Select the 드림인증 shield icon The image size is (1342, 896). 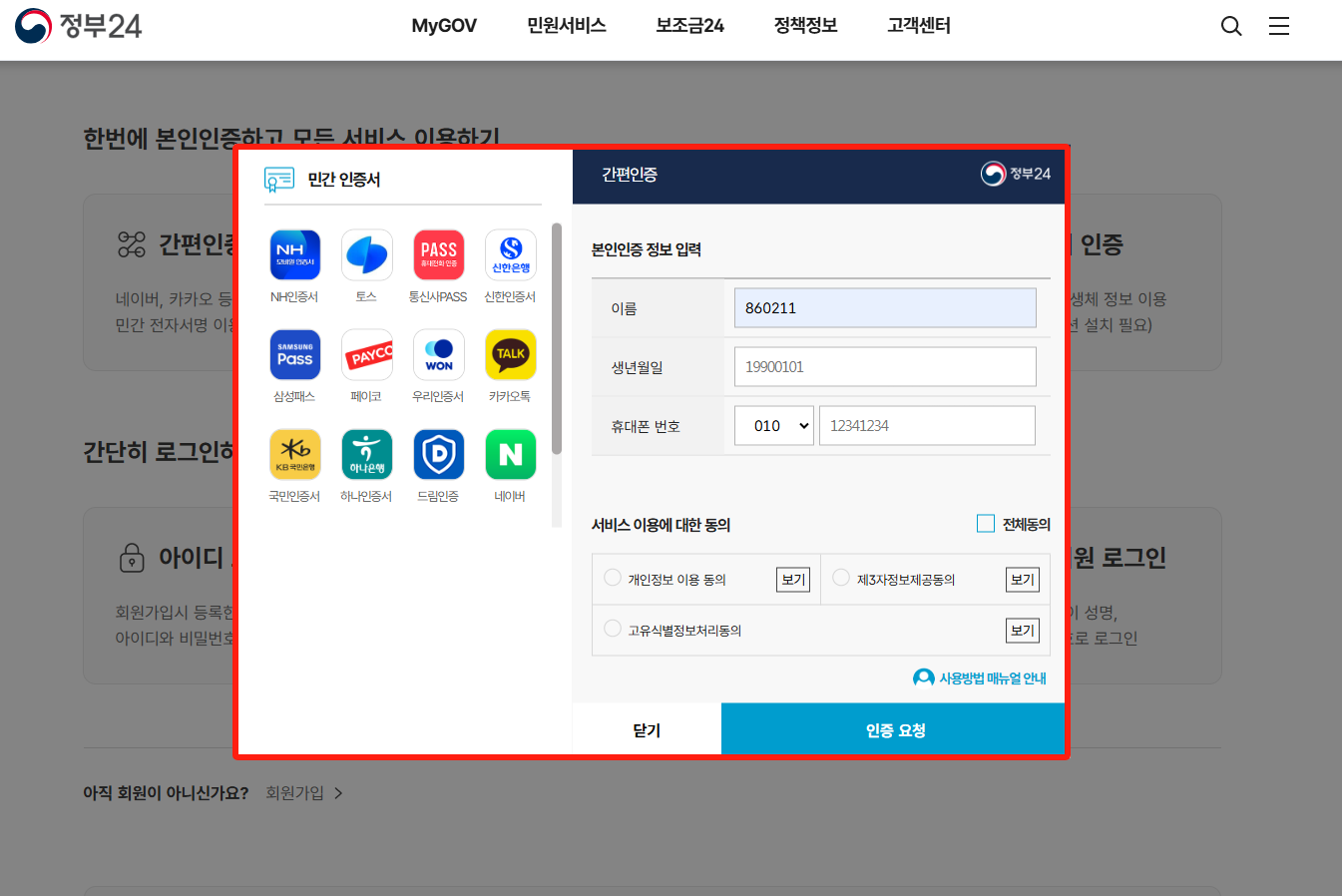tap(438, 454)
